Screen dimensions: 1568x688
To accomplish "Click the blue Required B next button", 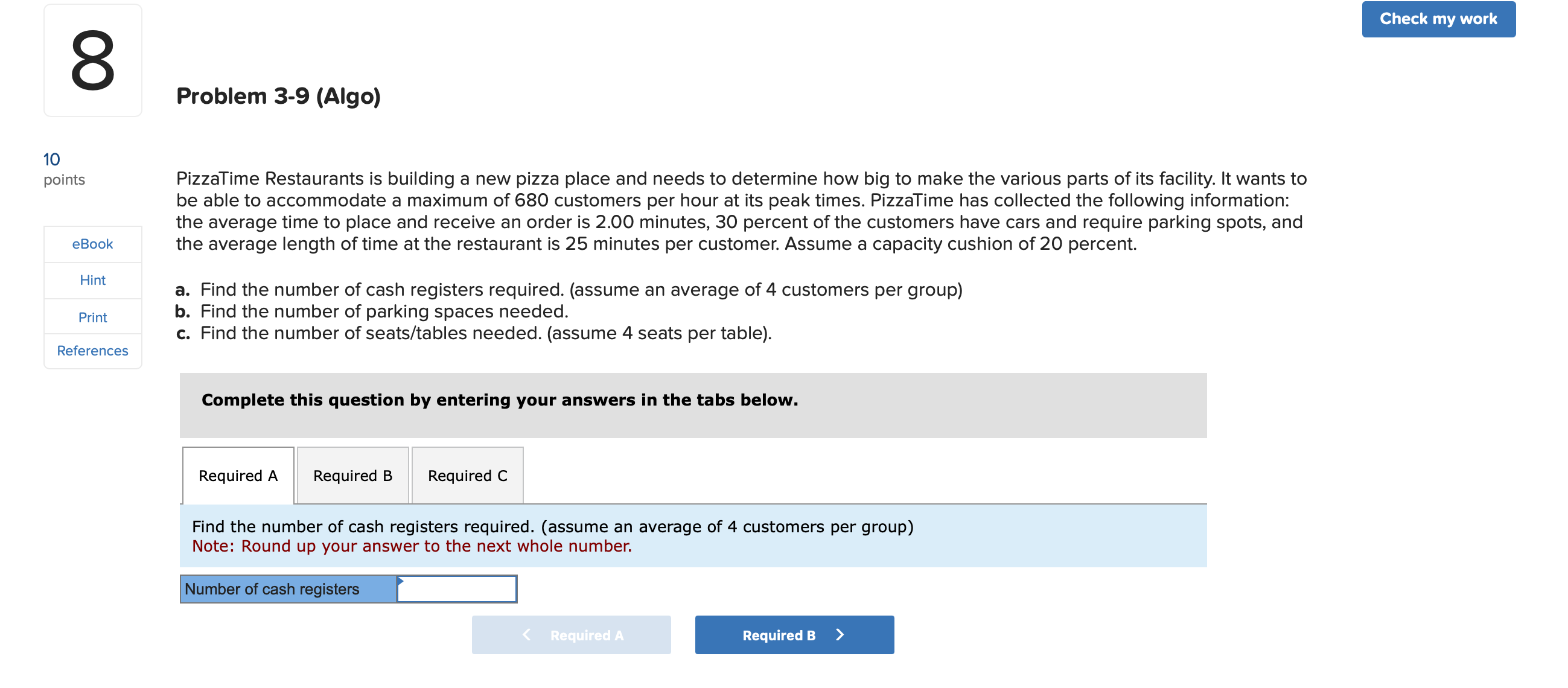I will 794,635.
